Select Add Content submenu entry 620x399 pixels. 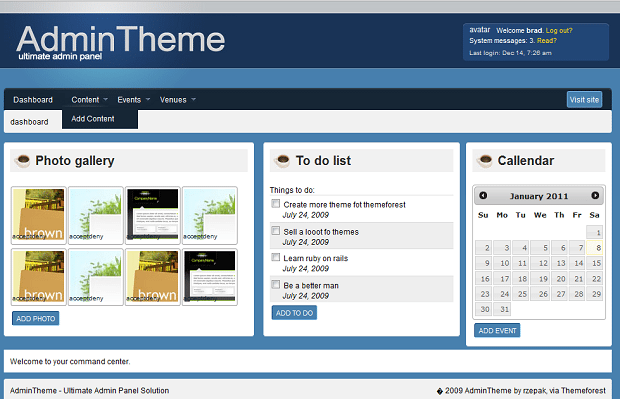pyautogui.click(x=93, y=119)
